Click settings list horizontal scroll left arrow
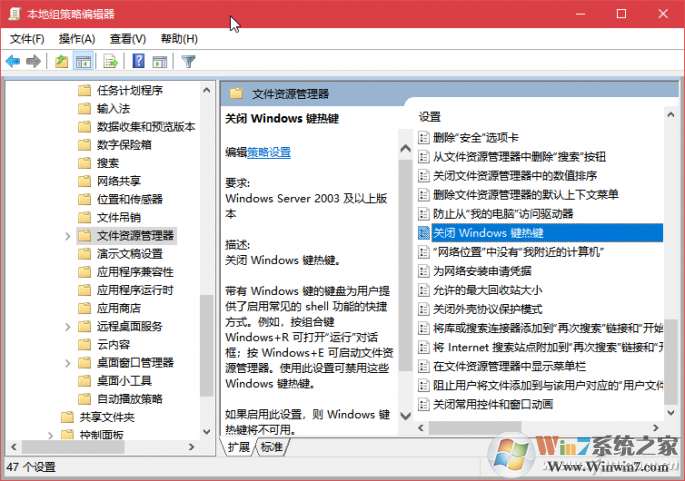685x481 pixels. [421, 428]
